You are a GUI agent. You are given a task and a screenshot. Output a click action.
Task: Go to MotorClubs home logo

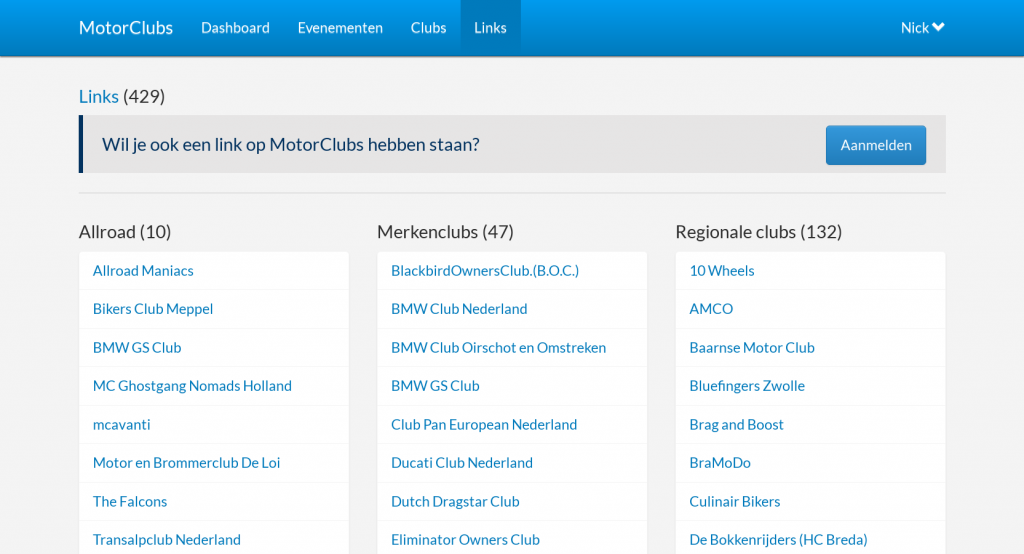[x=126, y=27]
